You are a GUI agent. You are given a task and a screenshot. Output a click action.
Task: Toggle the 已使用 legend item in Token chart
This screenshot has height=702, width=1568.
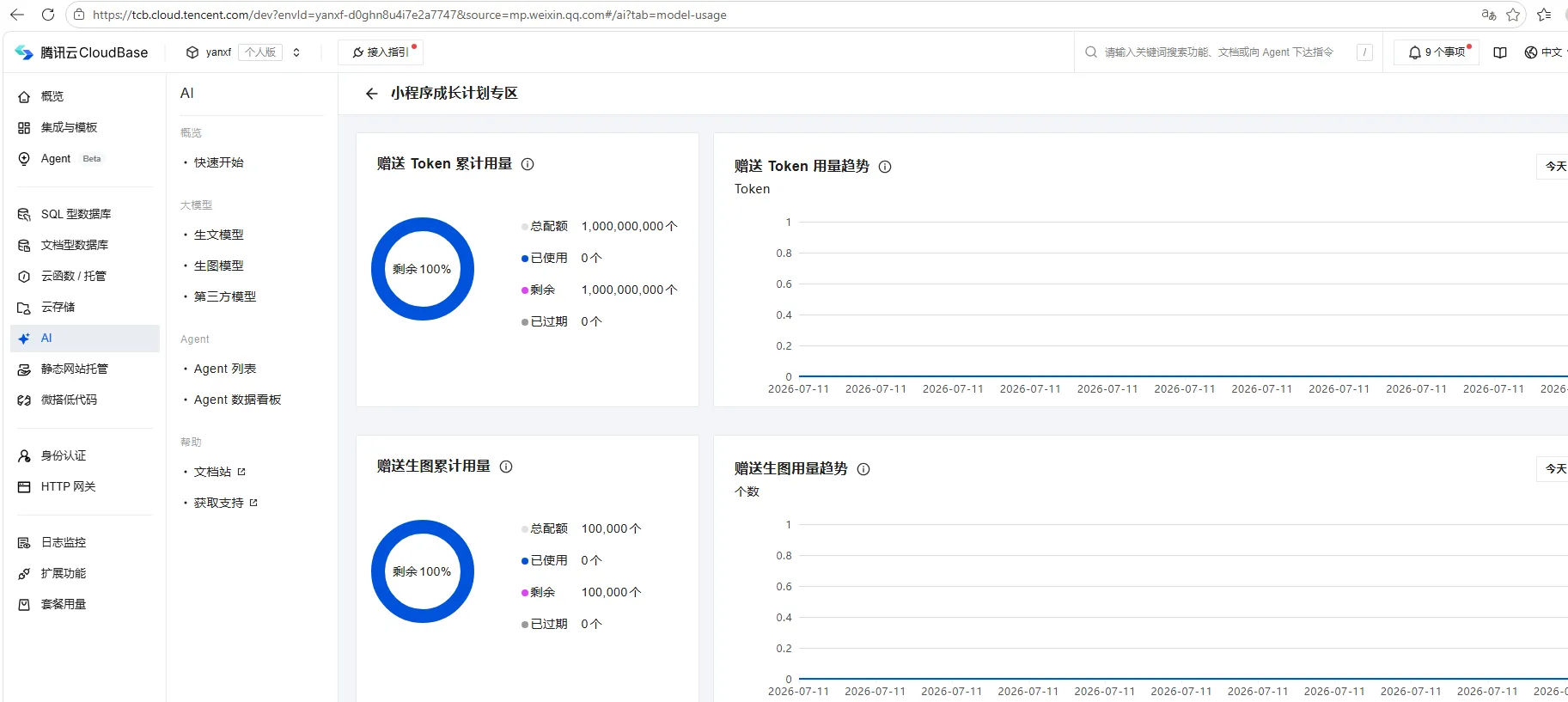point(545,258)
